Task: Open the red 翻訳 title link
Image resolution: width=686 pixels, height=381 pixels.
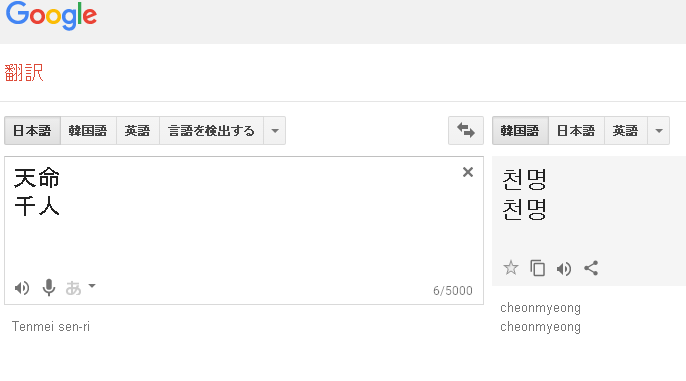Action: coord(24,73)
